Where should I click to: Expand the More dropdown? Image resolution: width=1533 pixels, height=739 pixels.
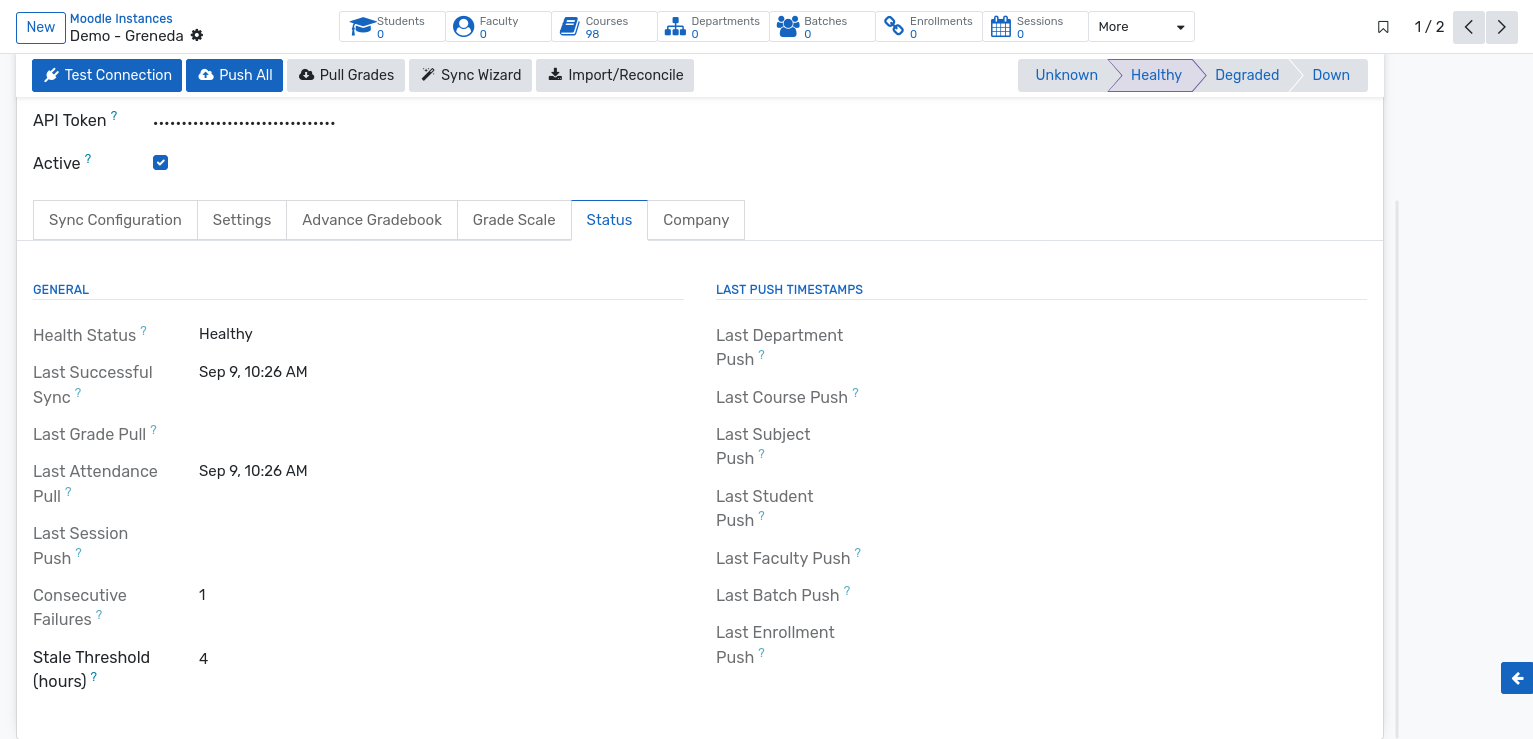point(1141,27)
